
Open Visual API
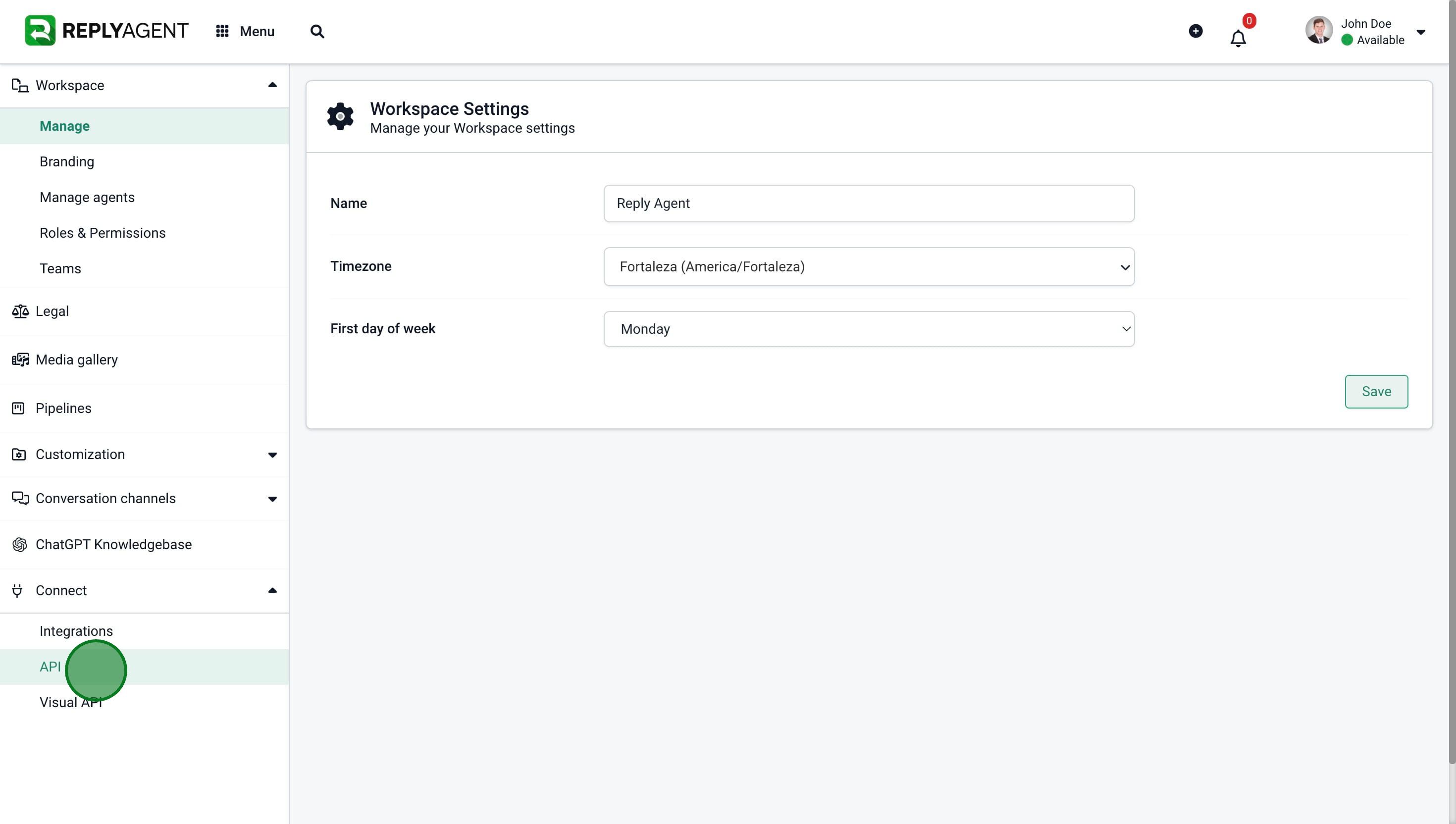pos(144,702)
